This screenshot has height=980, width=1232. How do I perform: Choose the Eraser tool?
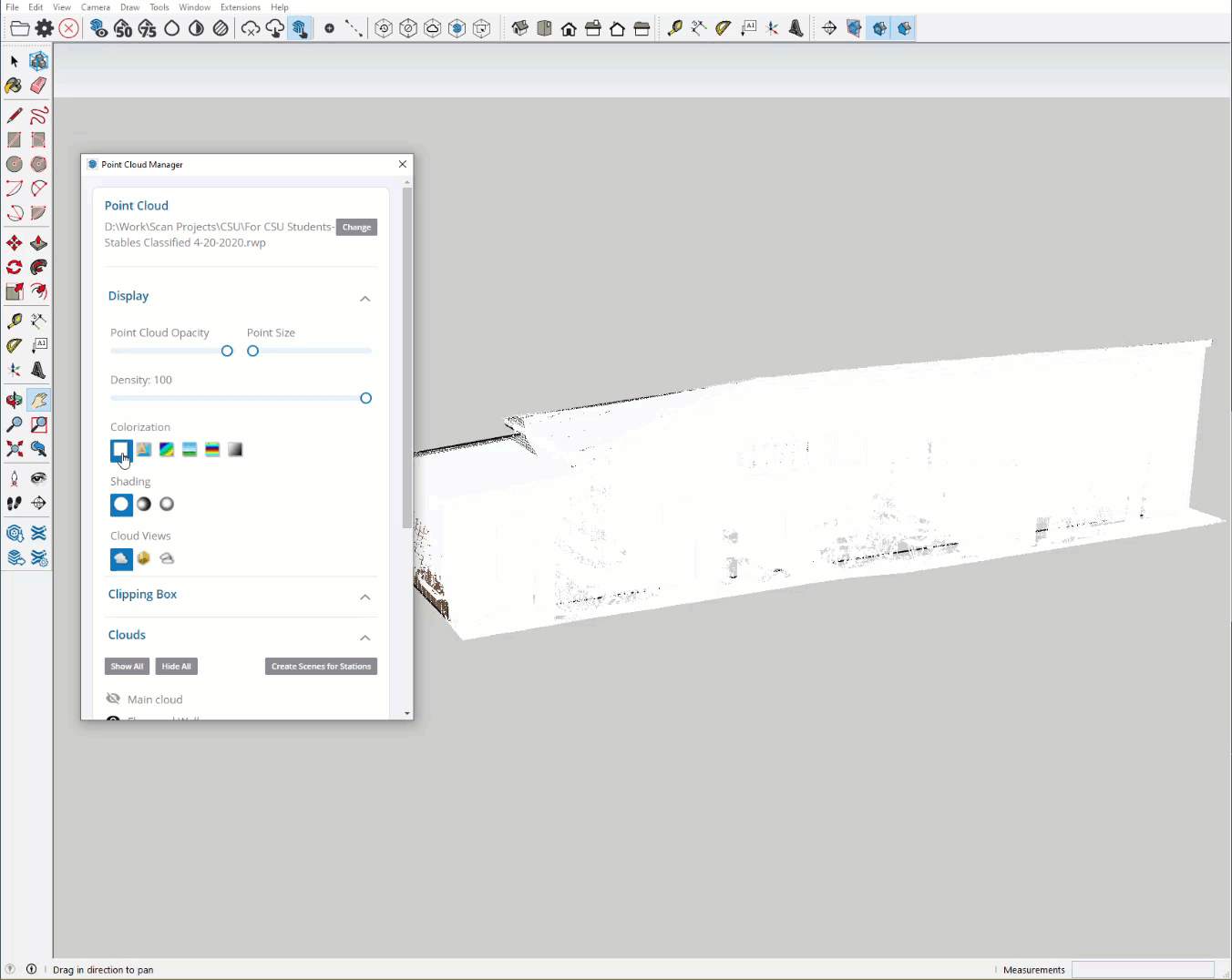click(38, 86)
